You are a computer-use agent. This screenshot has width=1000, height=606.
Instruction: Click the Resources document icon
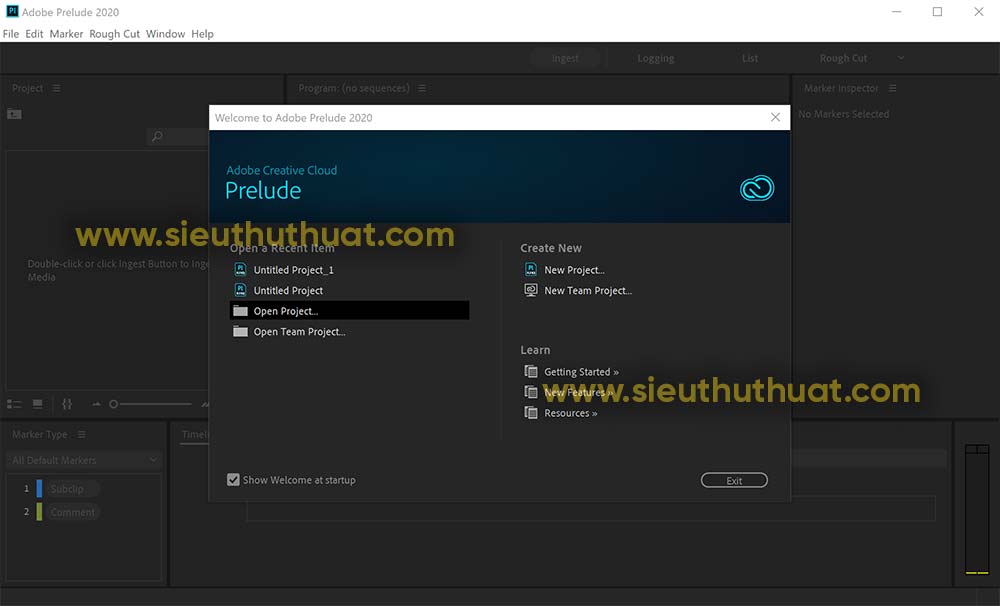(531, 412)
